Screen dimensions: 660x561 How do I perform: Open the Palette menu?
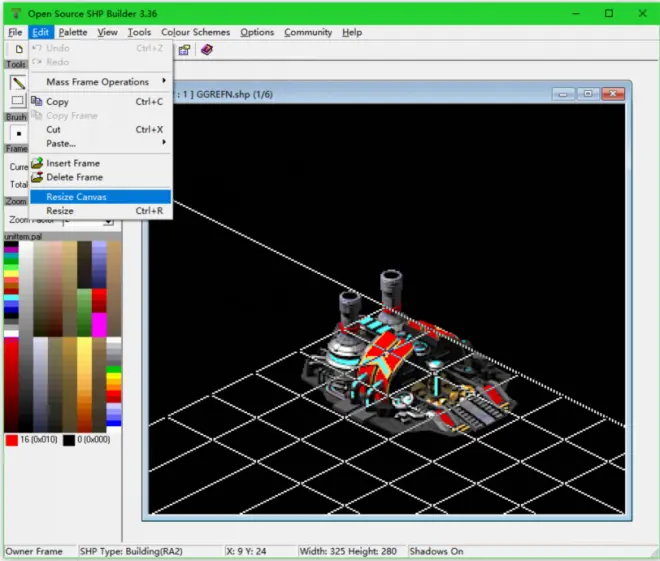pos(73,32)
